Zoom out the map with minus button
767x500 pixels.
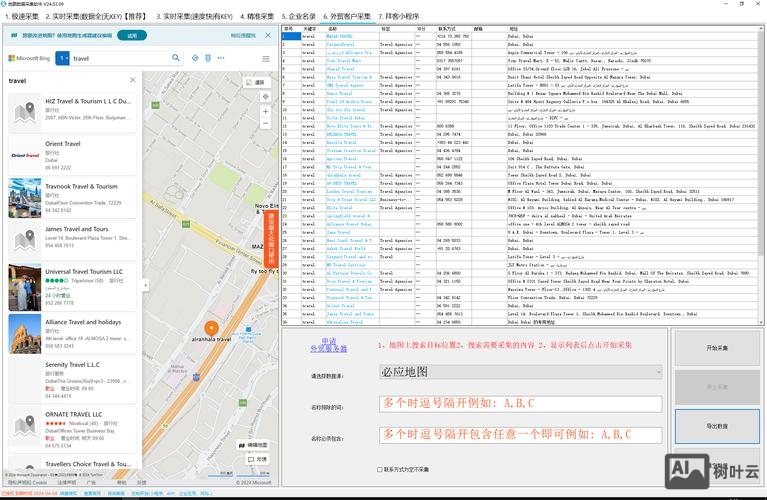coord(265,123)
